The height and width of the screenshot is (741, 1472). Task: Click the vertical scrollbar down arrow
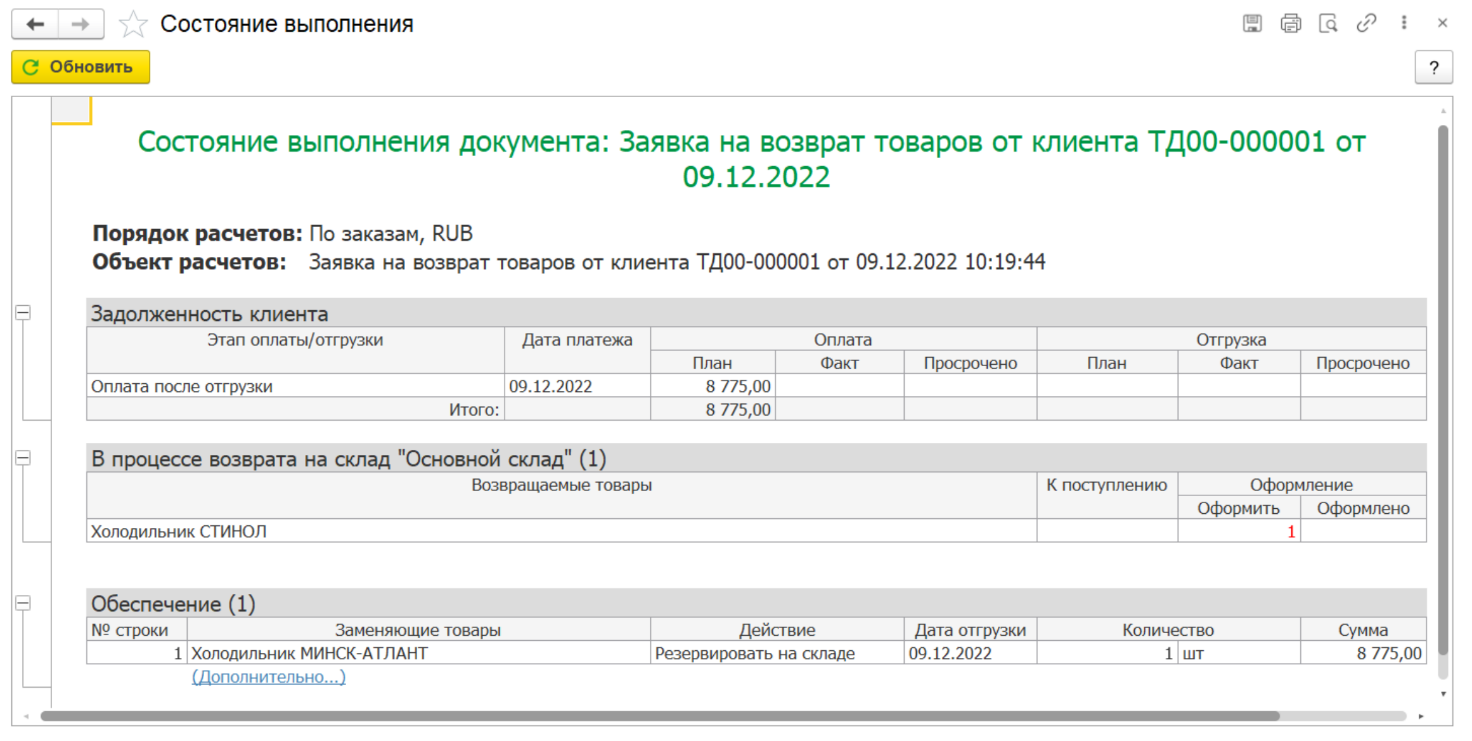coord(1442,693)
